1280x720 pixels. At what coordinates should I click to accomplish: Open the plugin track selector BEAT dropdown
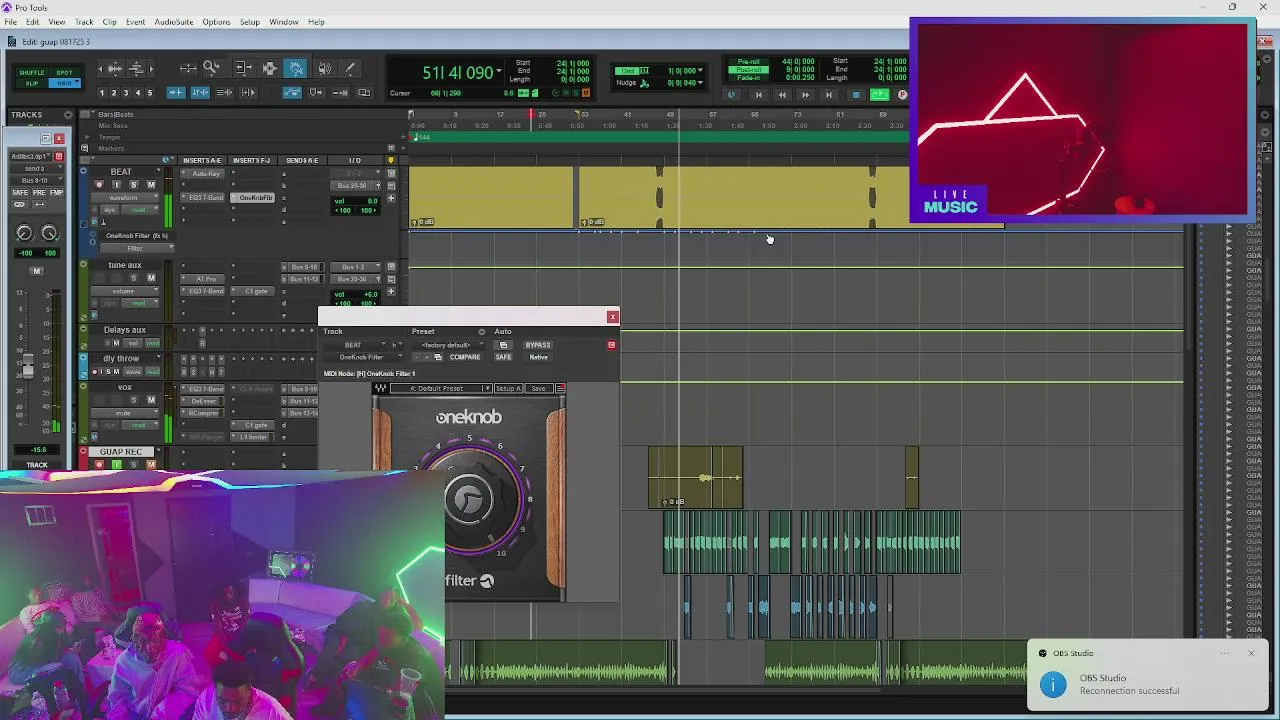(x=355, y=345)
